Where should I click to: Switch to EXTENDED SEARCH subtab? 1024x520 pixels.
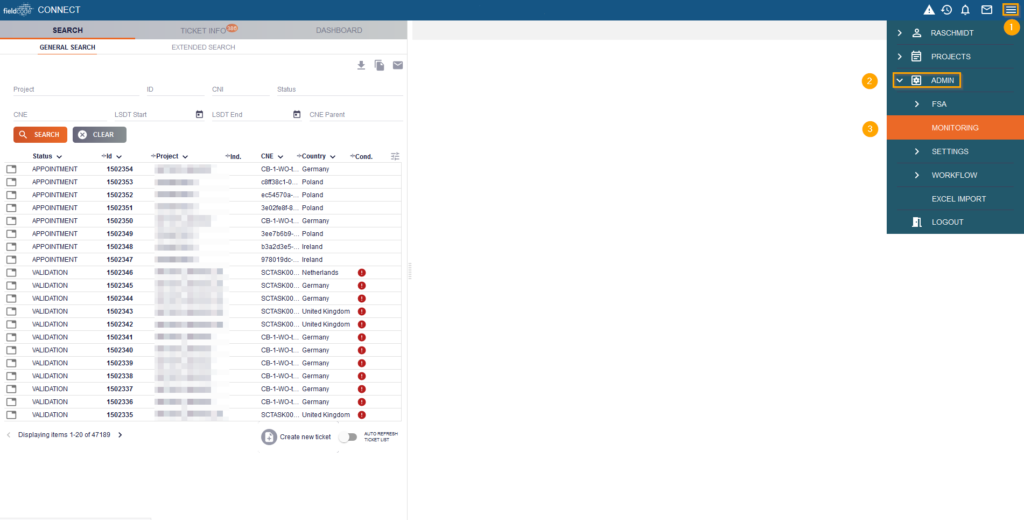point(203,48)
